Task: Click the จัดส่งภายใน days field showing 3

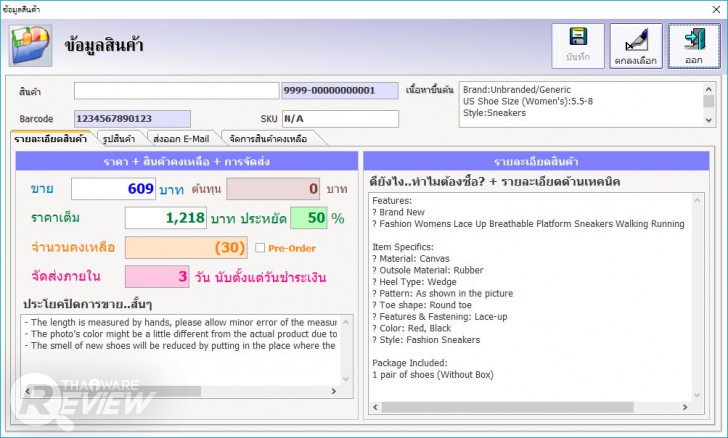Action: point(157,276)
